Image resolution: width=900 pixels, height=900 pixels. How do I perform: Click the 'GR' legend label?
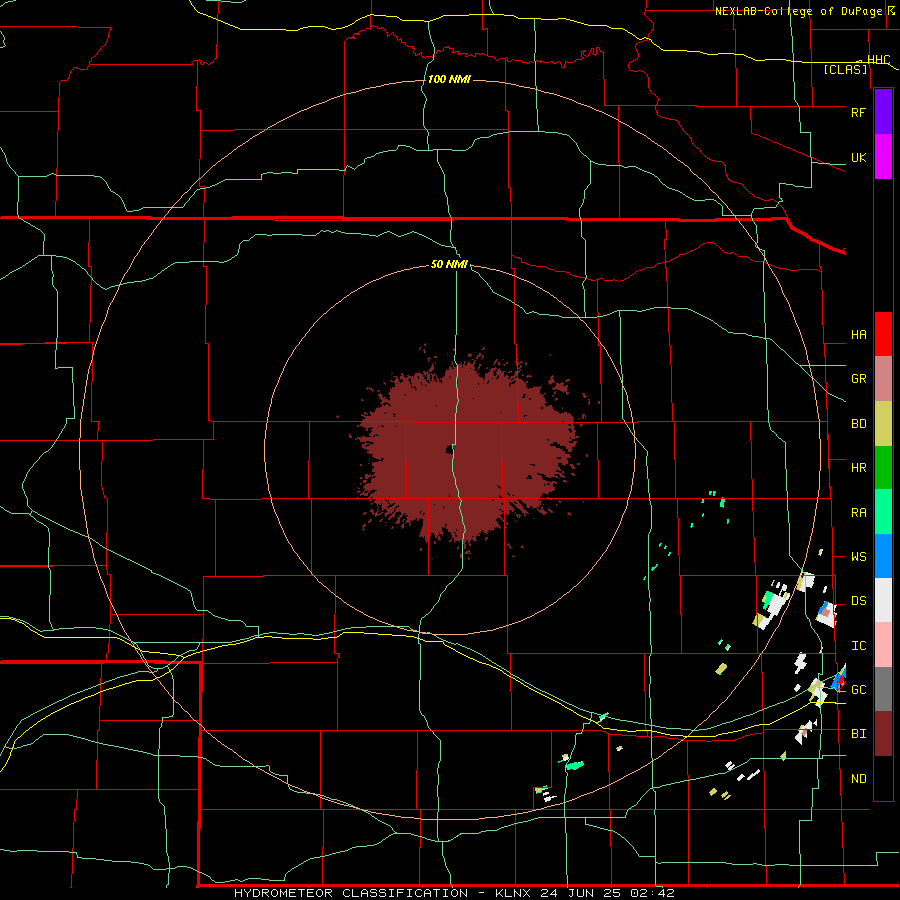point(858,379)
